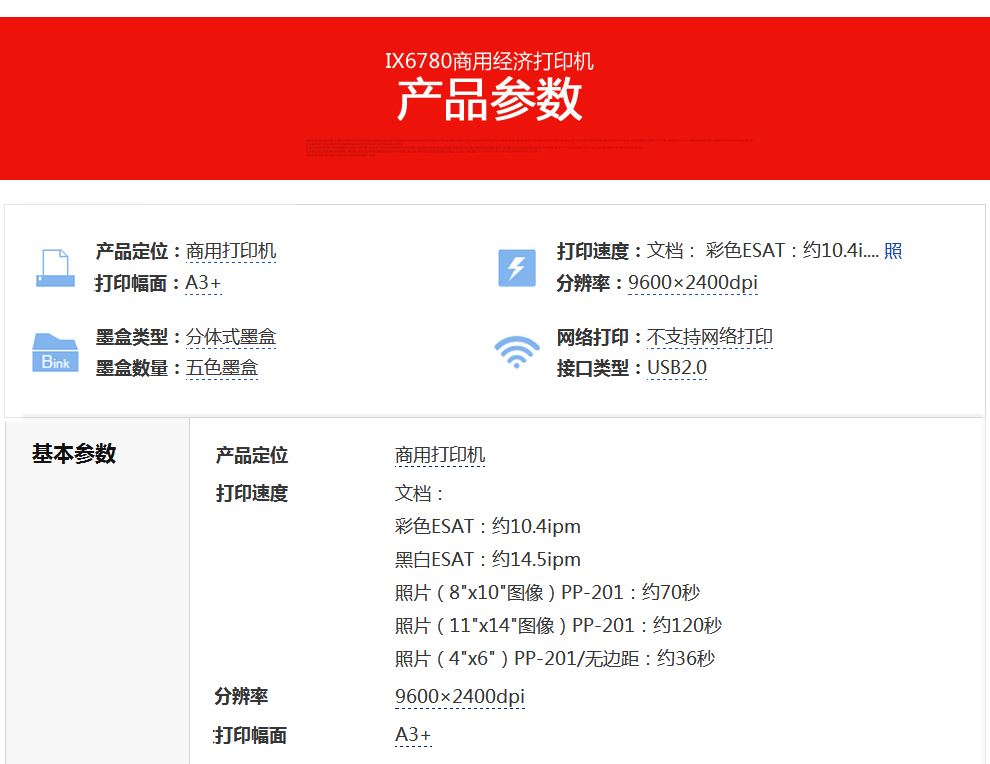Open 商用打印机 link in 基本参数 table

click(440, 456)
